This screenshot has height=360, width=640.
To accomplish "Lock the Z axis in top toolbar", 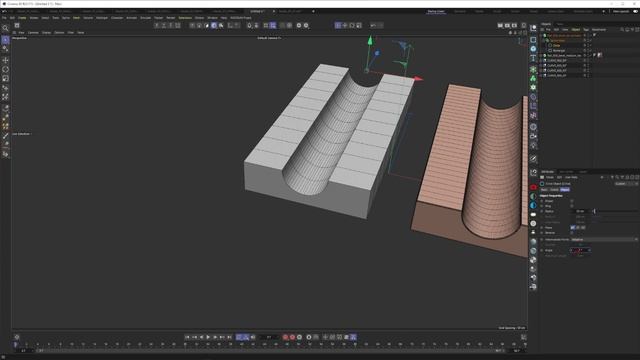I will pyautogui.click(x=171, y=25).
